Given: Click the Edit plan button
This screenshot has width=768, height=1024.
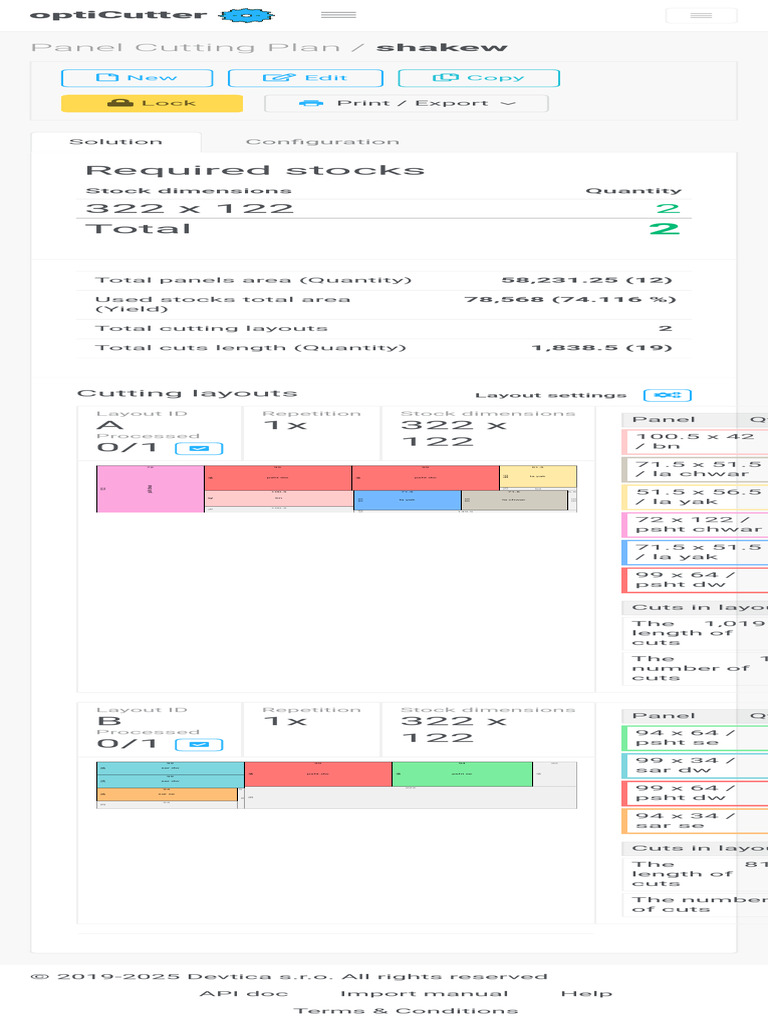Looking at the screenshot, I should 305,78.
